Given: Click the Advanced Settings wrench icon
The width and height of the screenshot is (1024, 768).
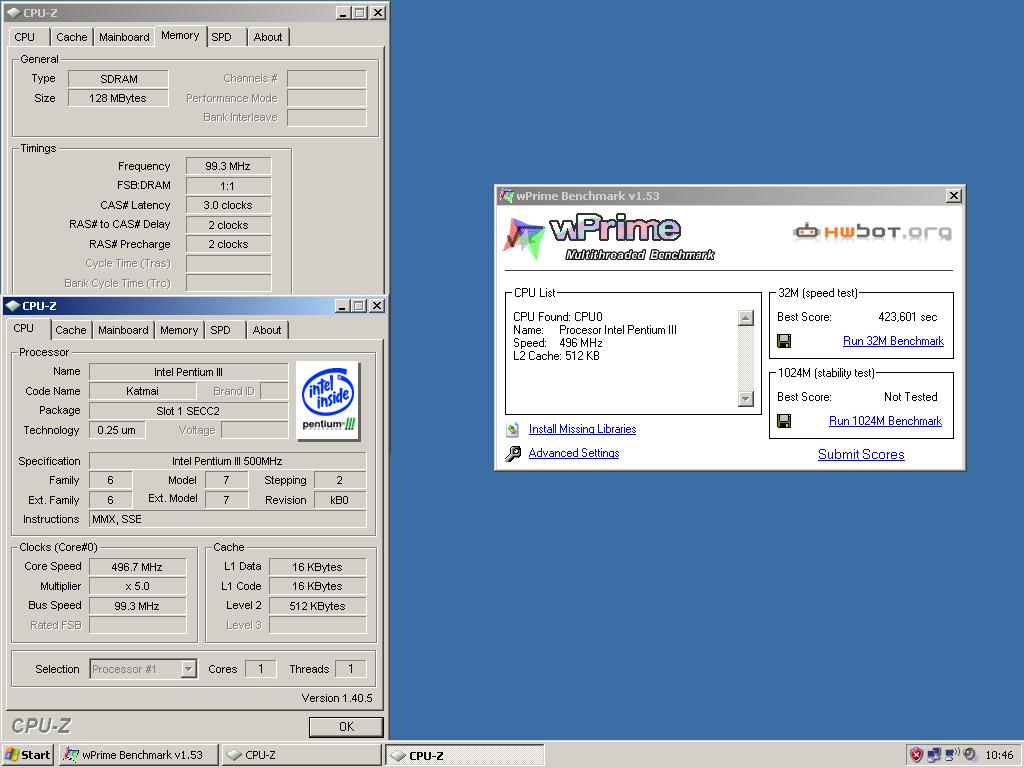Looking at the screenshot, I should [513, 453].
